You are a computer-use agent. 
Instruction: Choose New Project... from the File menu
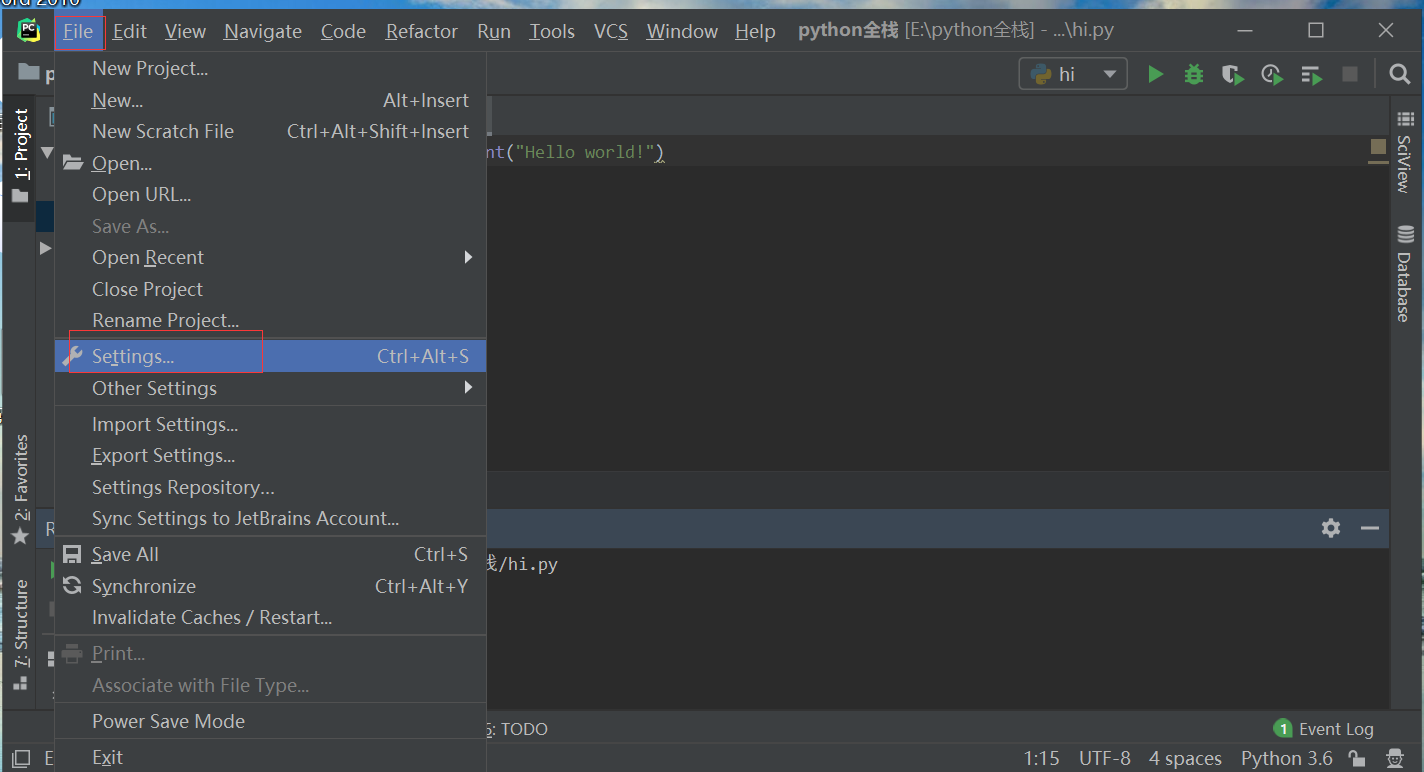coord(270,68)
